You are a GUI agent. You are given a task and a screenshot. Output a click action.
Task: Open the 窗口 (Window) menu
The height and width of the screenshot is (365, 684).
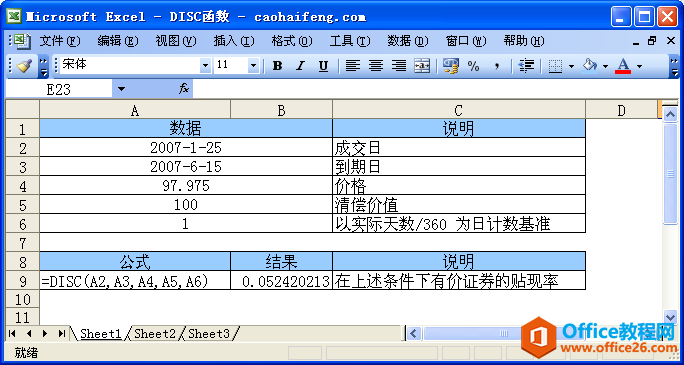[x=466, y=41]
